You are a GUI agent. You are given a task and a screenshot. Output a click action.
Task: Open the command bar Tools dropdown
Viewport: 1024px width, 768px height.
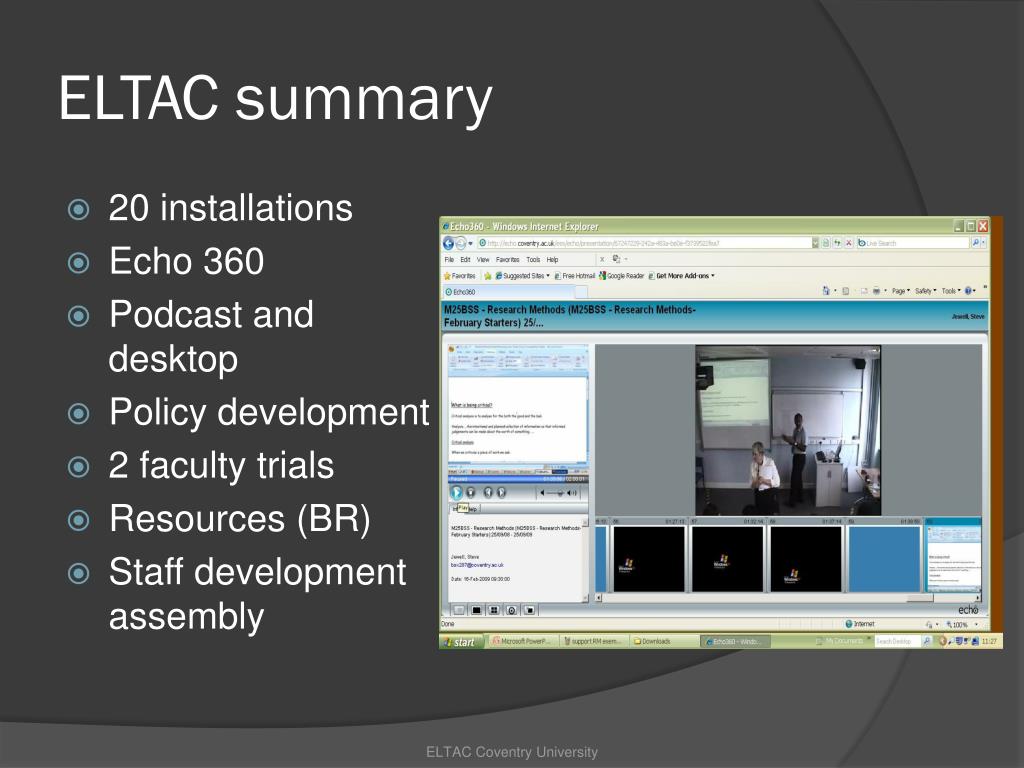[950, 291]
